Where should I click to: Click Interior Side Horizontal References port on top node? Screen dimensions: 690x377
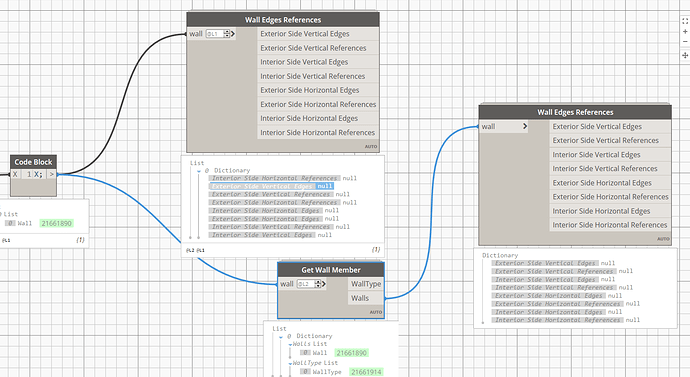(318, 132)
